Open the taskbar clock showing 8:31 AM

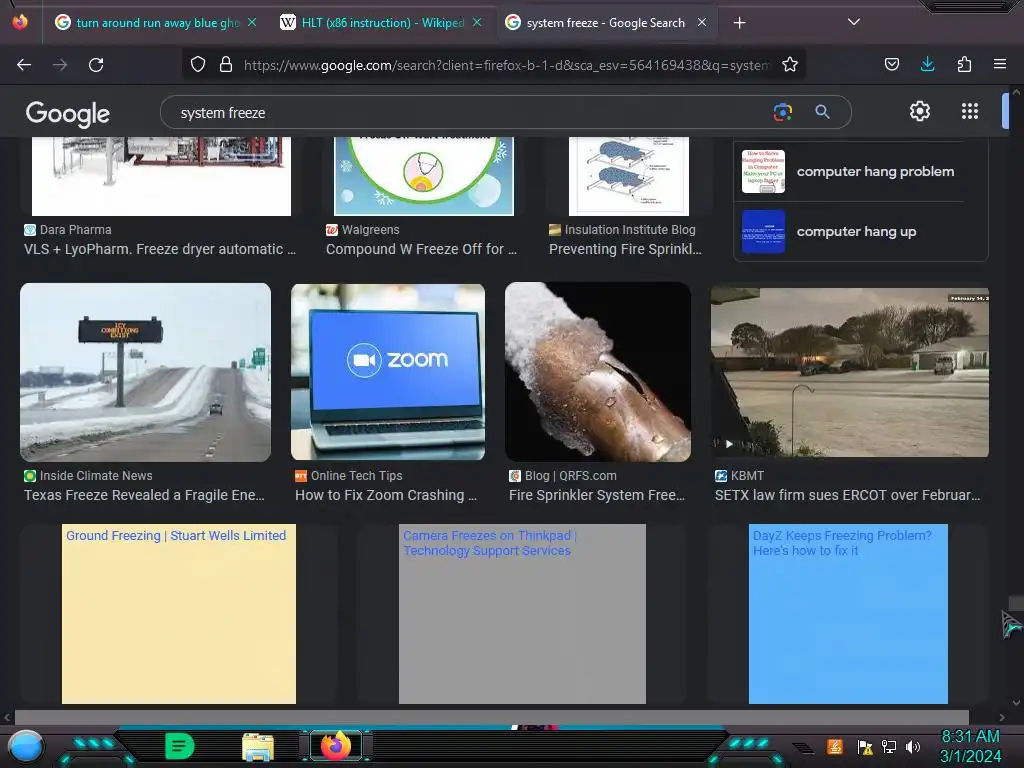[970, 746]
